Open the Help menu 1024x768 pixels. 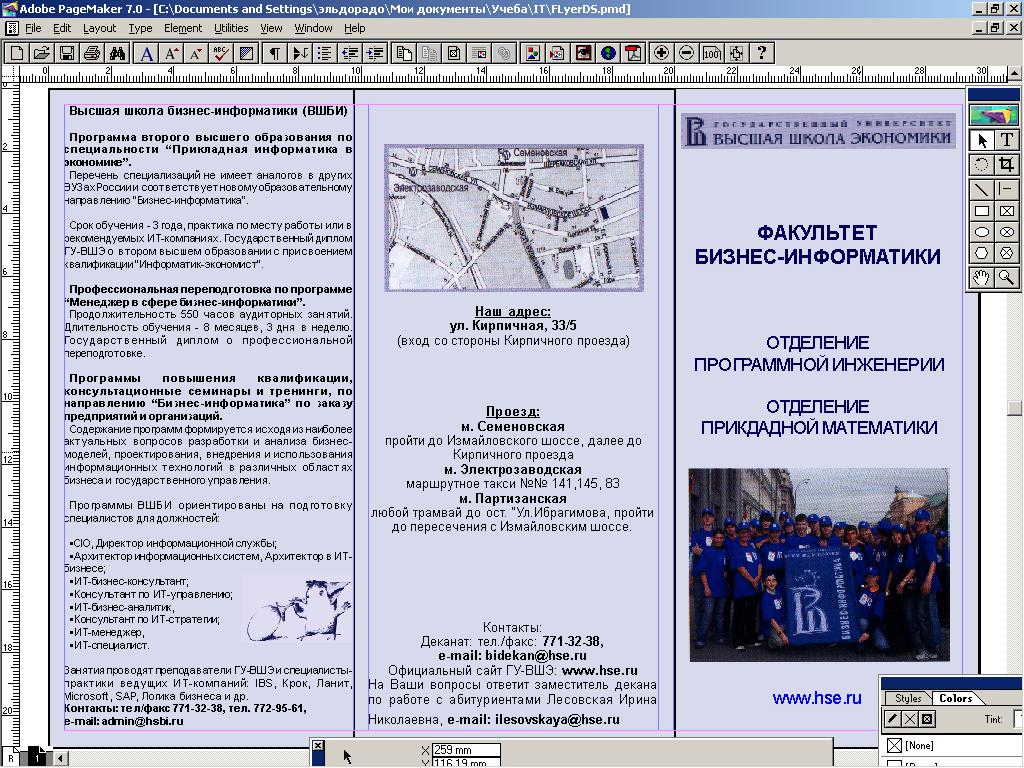click(355, 28)
